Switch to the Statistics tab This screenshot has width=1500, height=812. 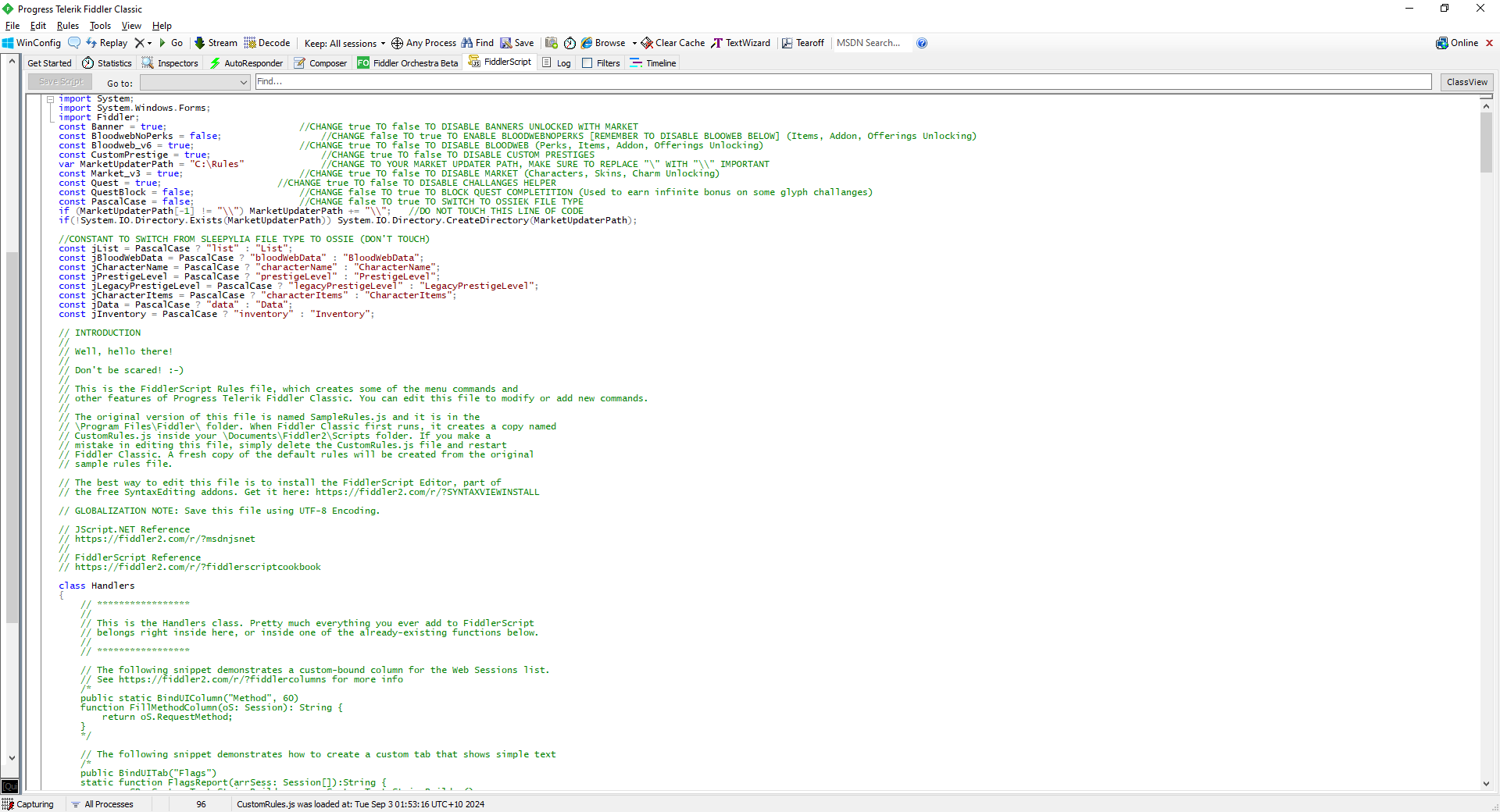coord(107,63)
